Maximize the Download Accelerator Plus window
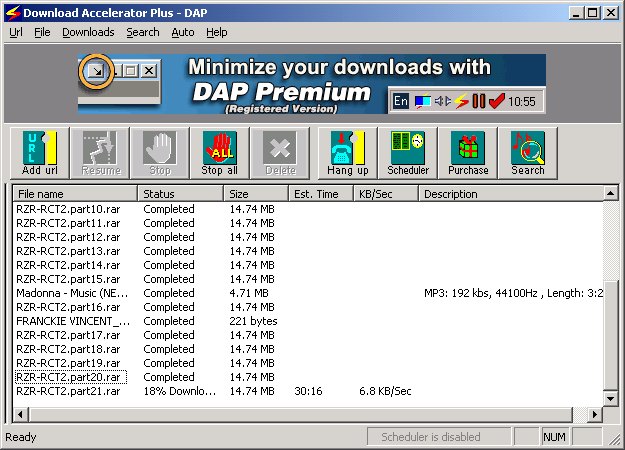The image size is (625, 450). click(x=592, y=13)
